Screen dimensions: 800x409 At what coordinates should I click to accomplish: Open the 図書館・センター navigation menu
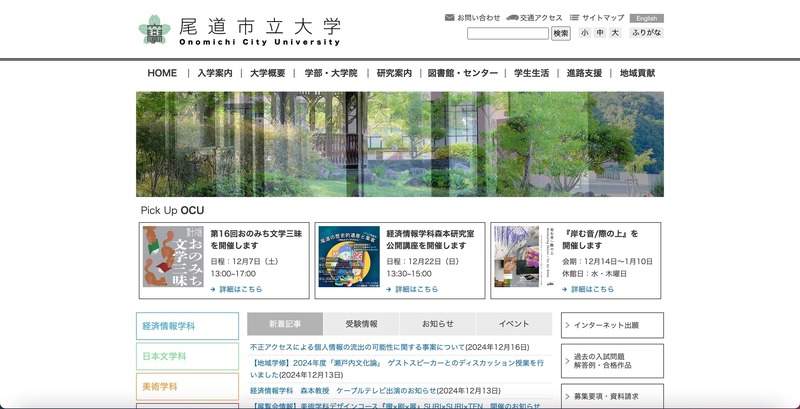(x=462, y=74)
